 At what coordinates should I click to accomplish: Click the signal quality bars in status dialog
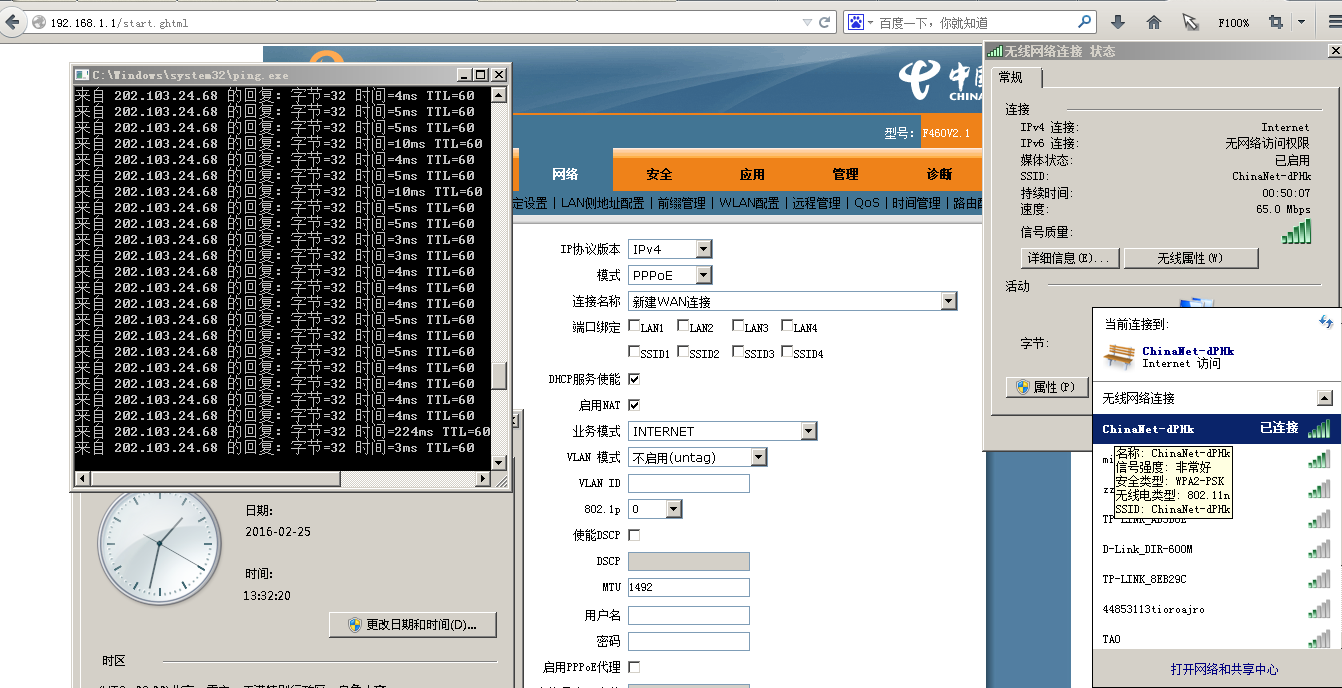[1296, 232]
